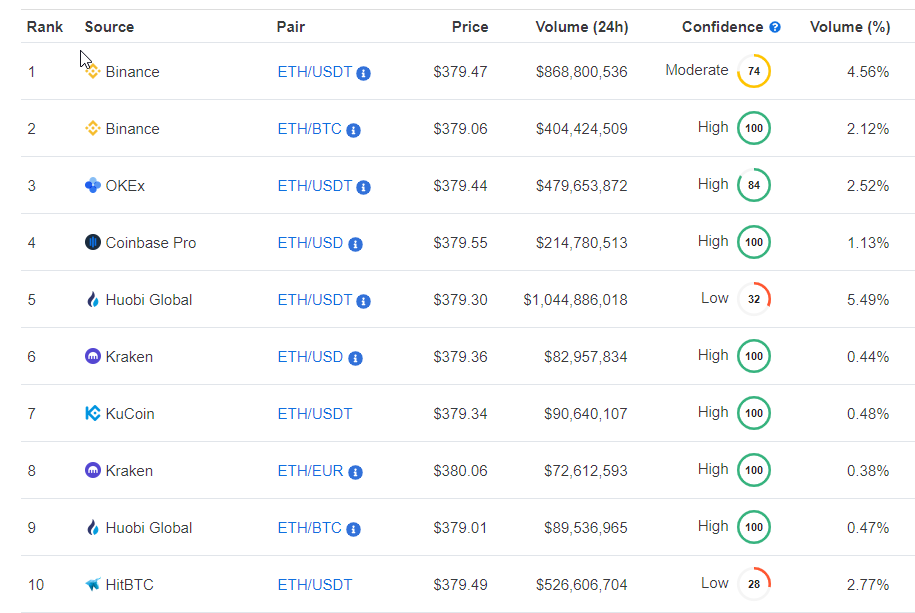Viewport: 915px width, 613px height.
Task: Sort table by Volume (24h) column header
Action: (x=582, y=27)
